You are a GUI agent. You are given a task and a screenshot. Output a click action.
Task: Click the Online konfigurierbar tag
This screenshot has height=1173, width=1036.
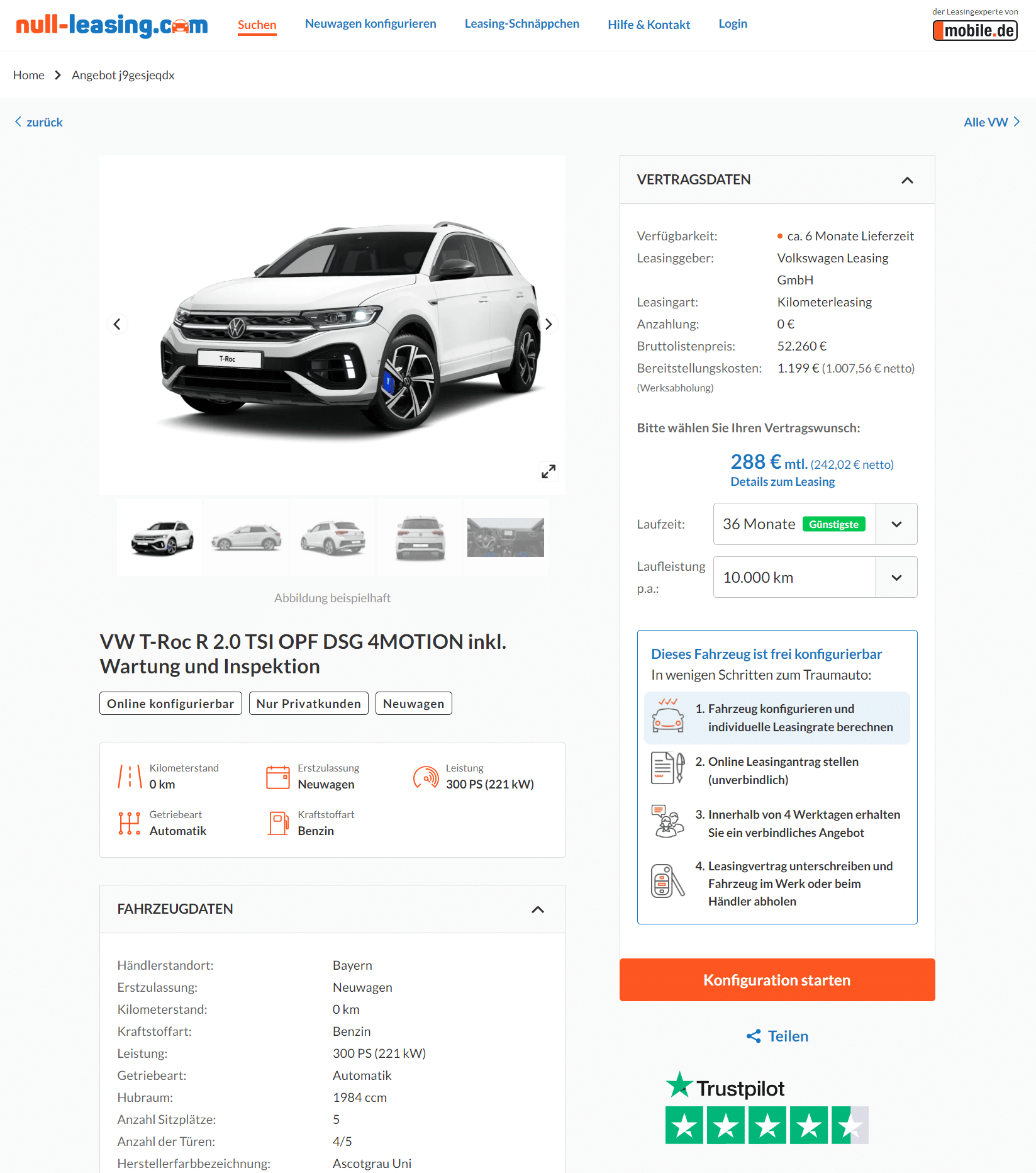pyautogui.click(x=170, y=704)
